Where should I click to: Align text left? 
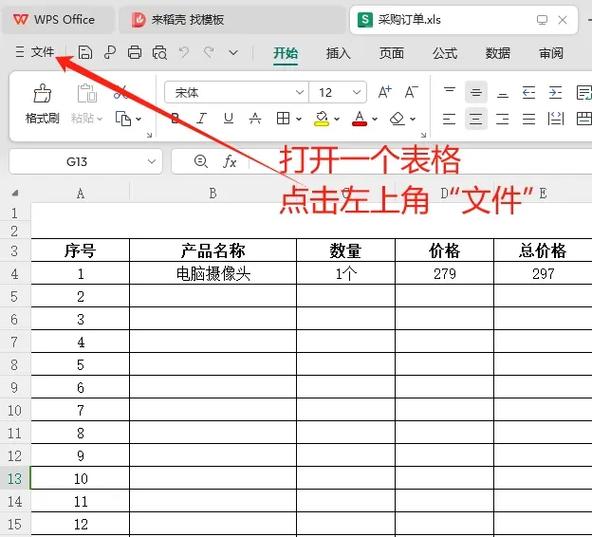click(x=449, y=119)
